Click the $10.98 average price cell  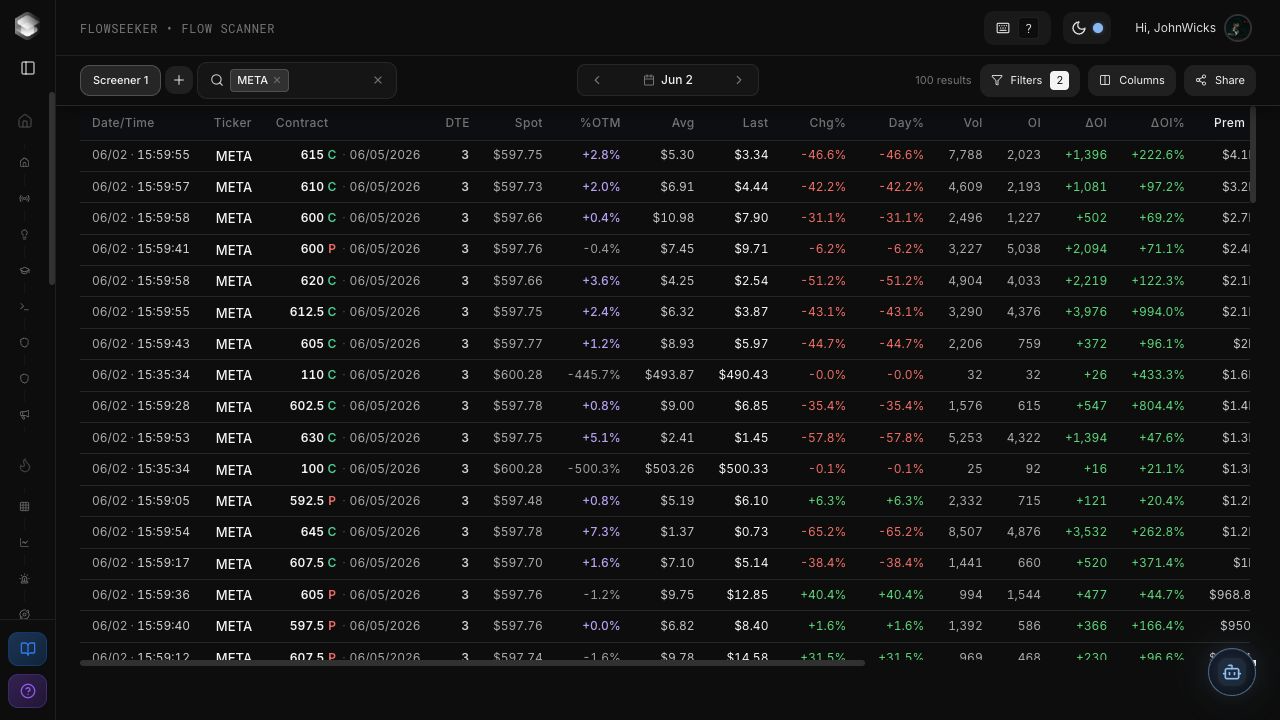(x=673, y=218)
